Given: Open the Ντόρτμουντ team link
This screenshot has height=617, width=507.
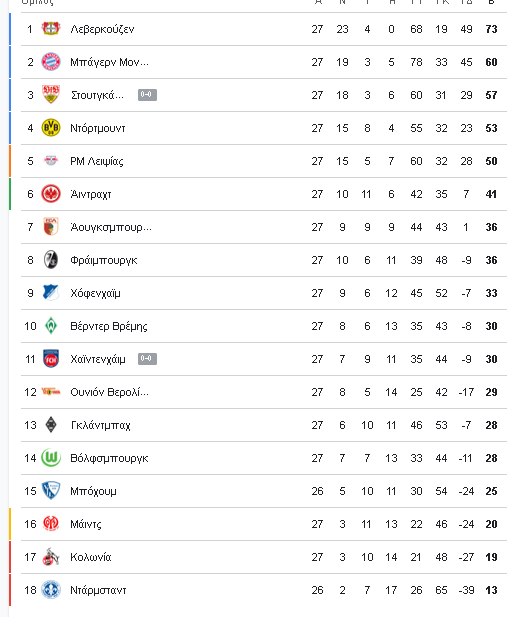Looking at the screenshot, I should pyautogui.click(x=98, y=128).
